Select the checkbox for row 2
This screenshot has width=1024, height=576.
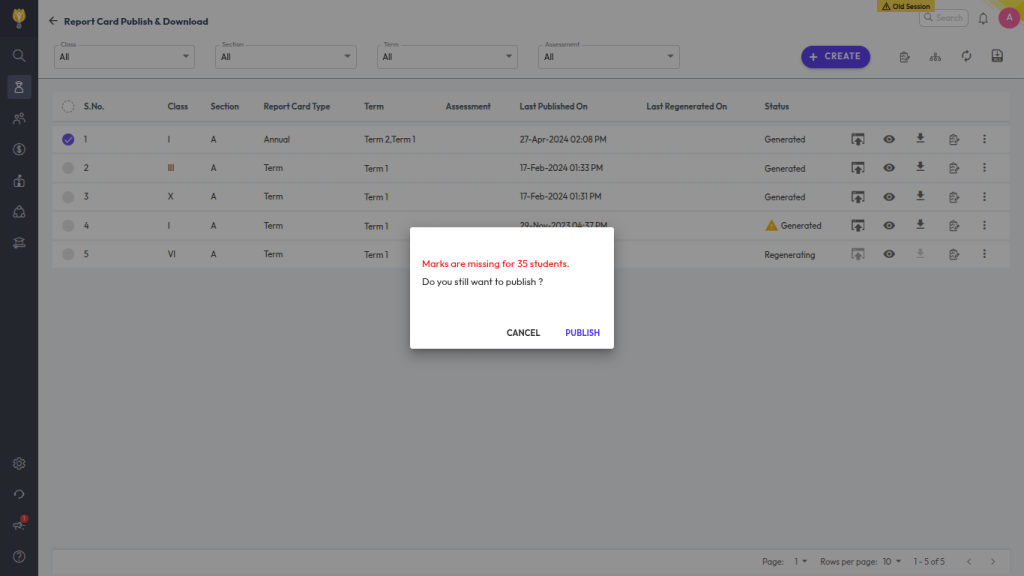click(68, 169)
